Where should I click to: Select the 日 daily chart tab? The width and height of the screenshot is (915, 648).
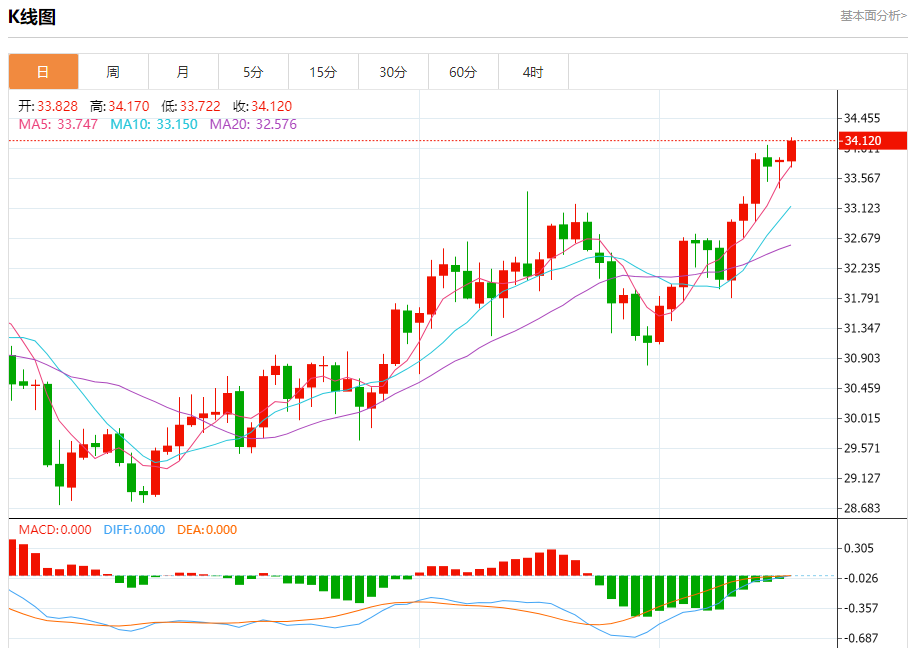(43, 72)
